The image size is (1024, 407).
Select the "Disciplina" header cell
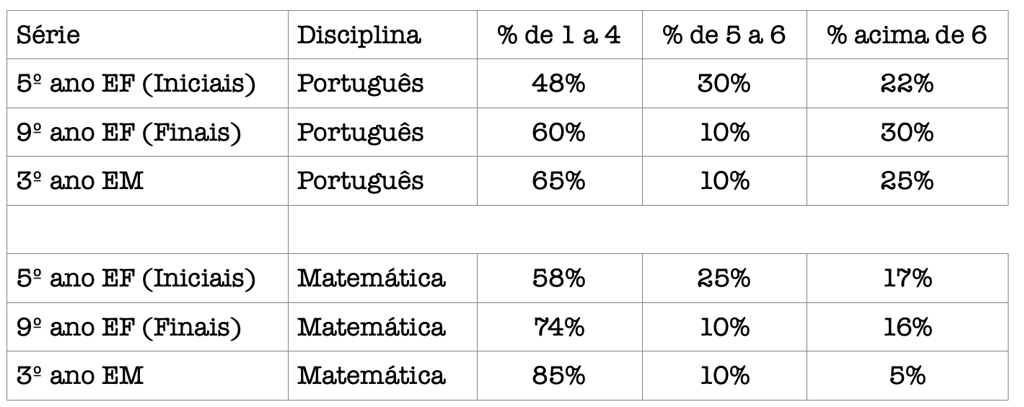pos(359,36)
